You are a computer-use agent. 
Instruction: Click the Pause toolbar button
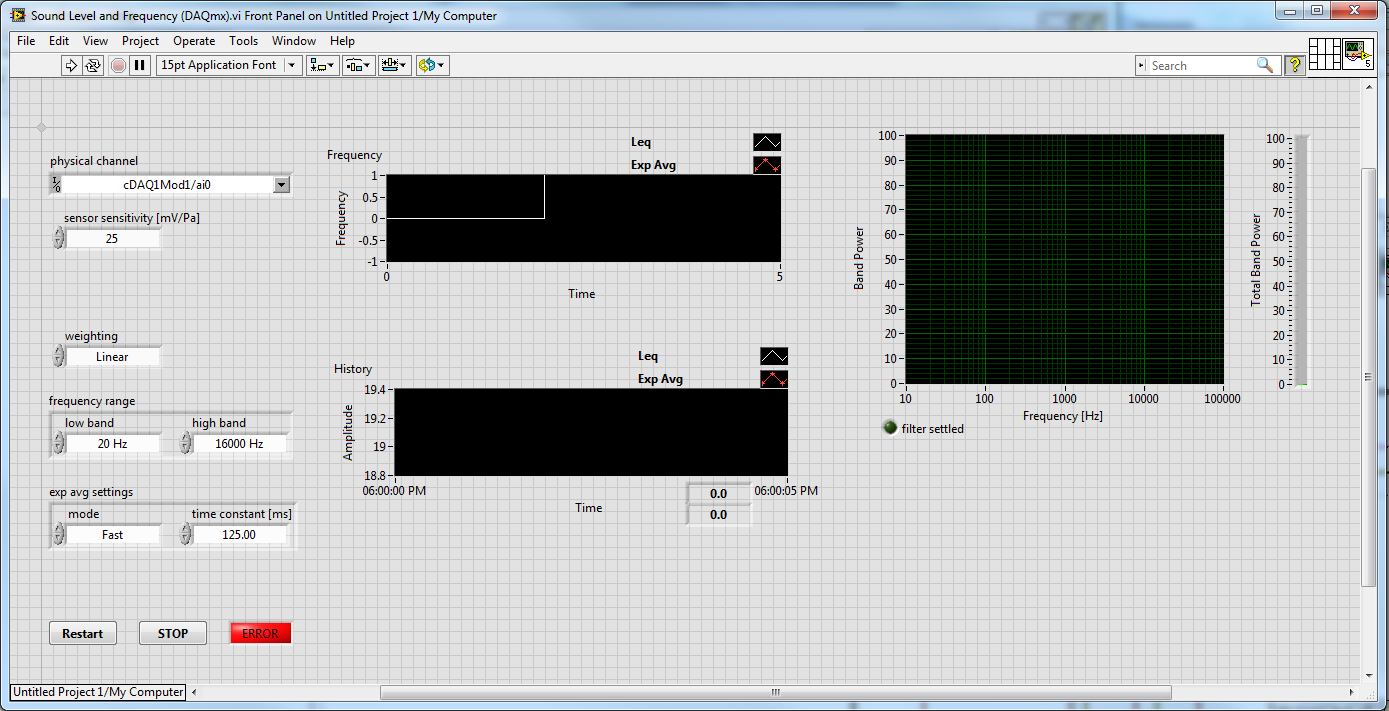coord(140,65)
